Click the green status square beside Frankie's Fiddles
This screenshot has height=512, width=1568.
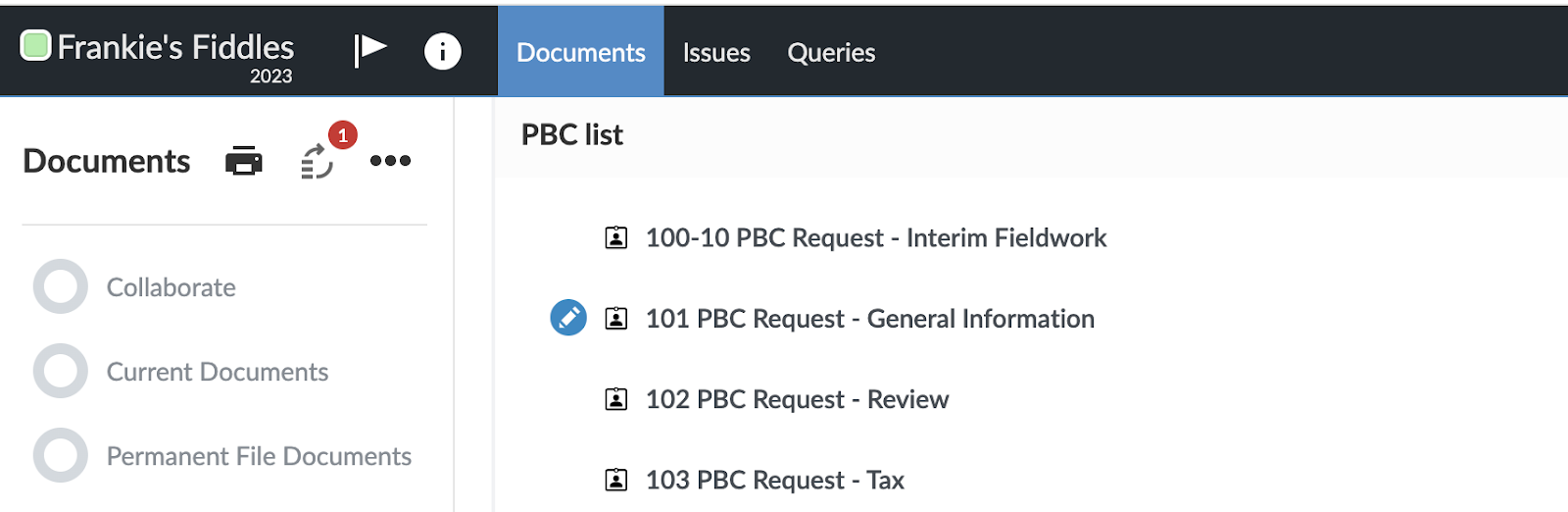click(x=36, y=45)
